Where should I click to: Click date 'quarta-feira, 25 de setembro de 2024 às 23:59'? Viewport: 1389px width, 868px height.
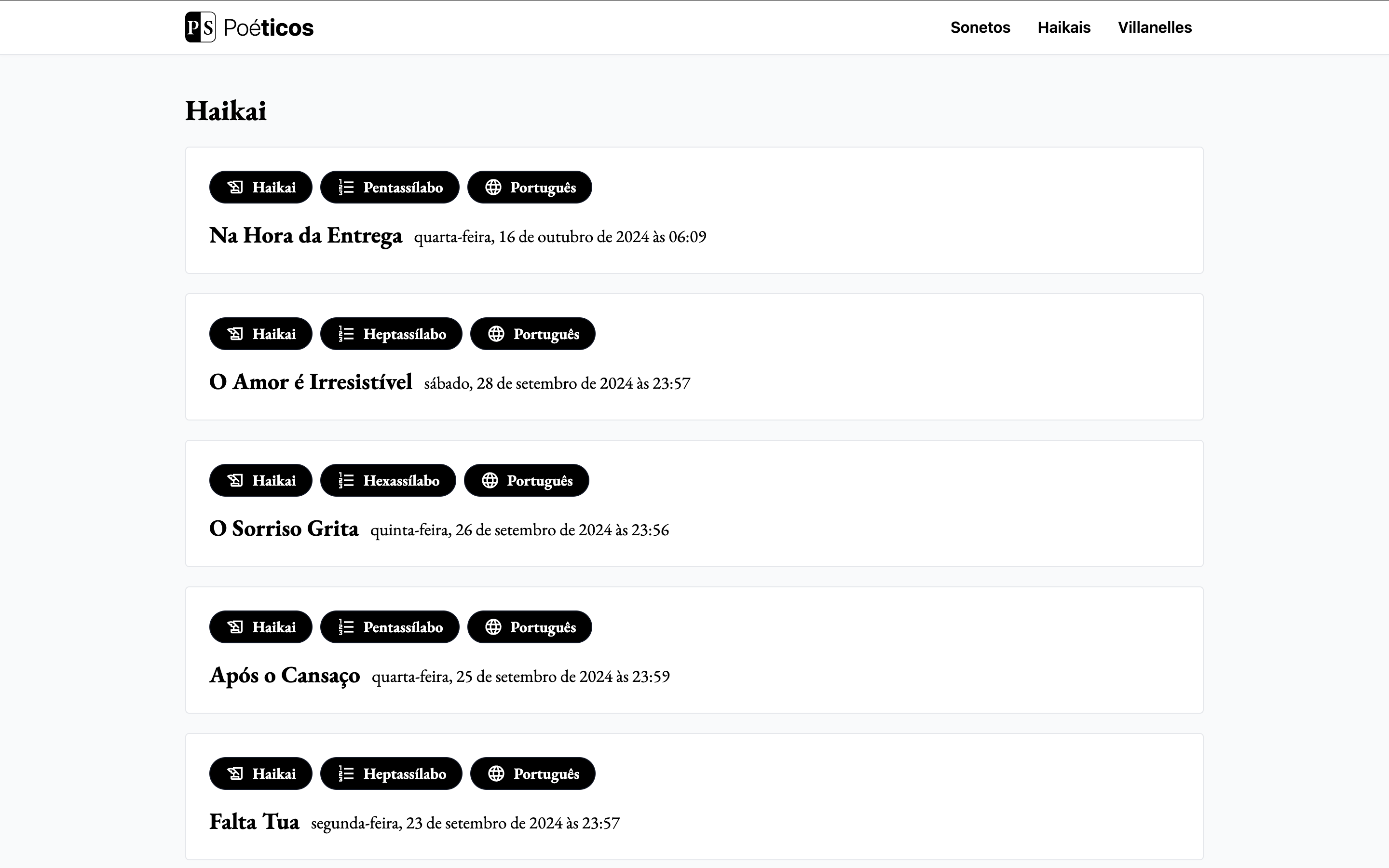coord(520,676)
